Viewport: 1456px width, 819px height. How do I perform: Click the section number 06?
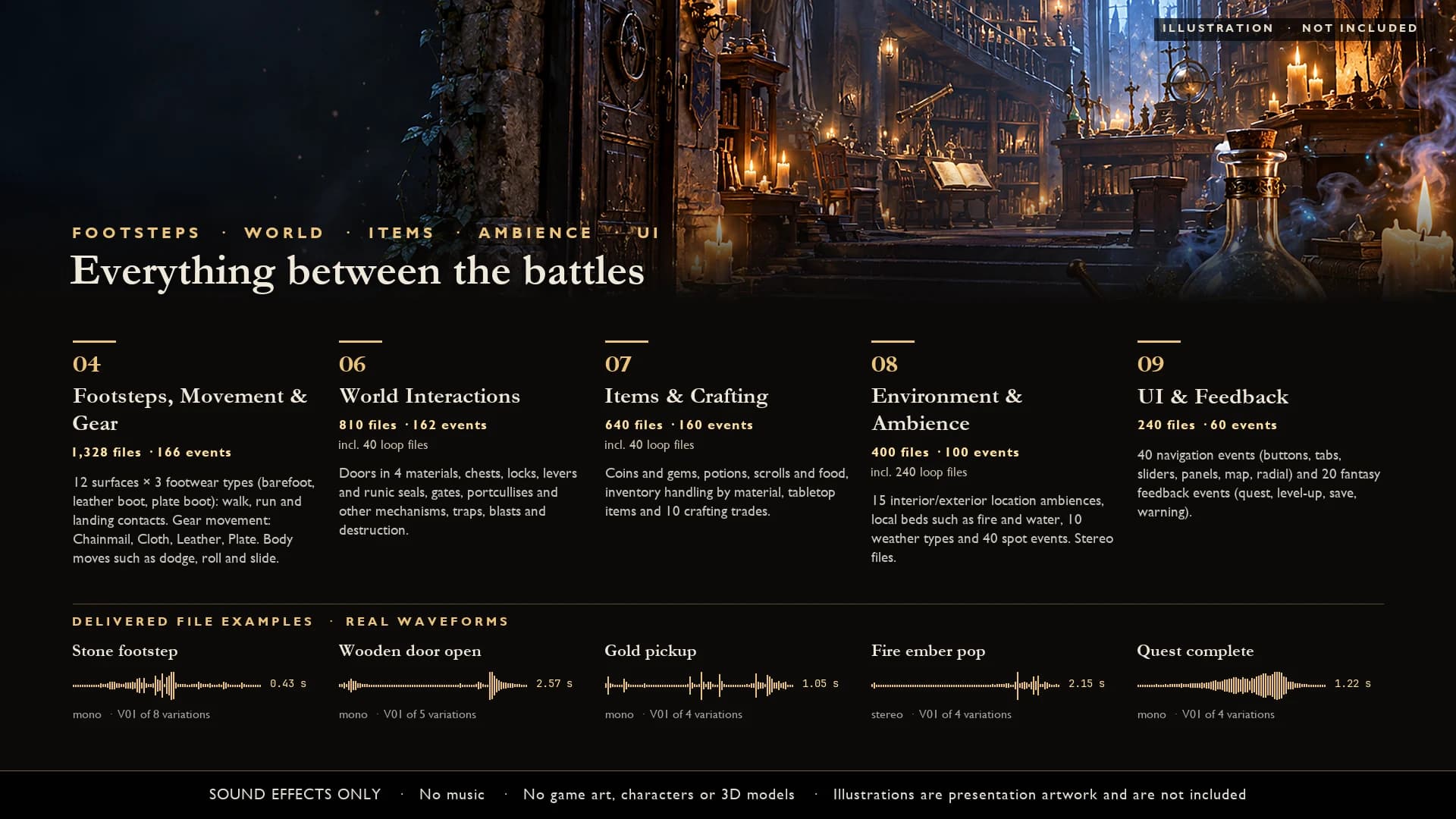(353, 364)
